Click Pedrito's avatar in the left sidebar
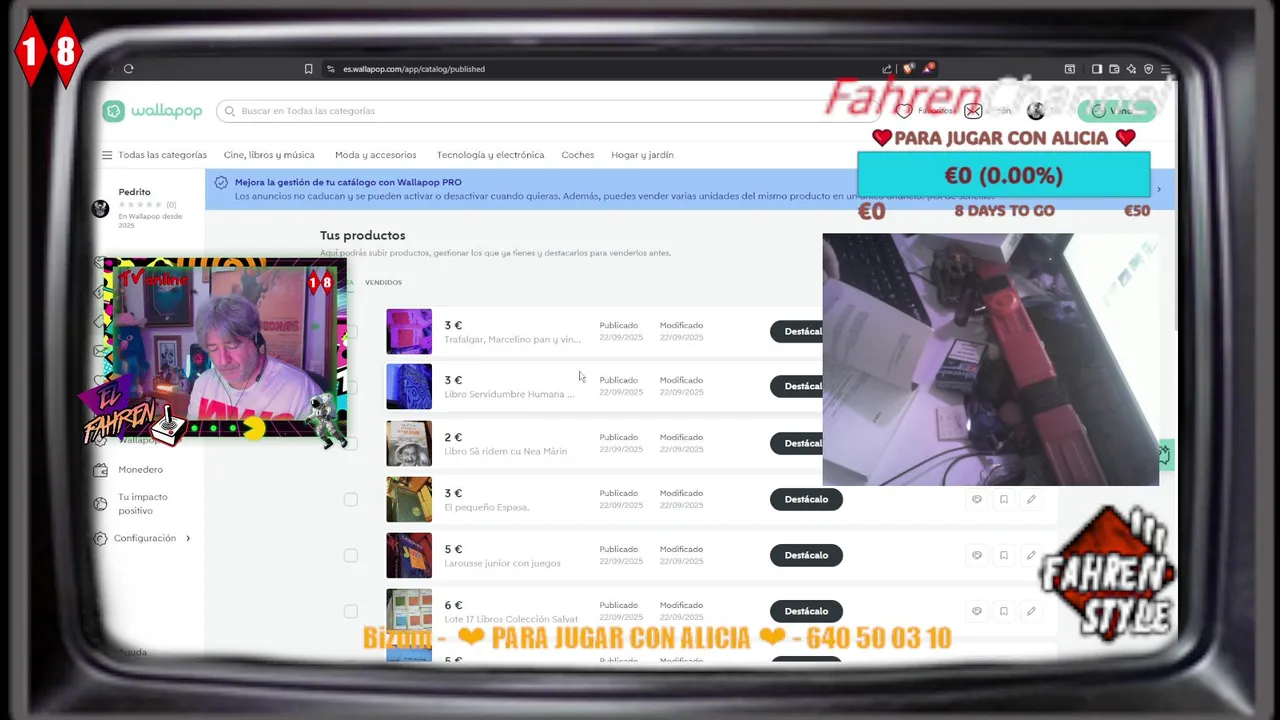Viewport: 1280px width, 720px height. [x=100, y=208]
